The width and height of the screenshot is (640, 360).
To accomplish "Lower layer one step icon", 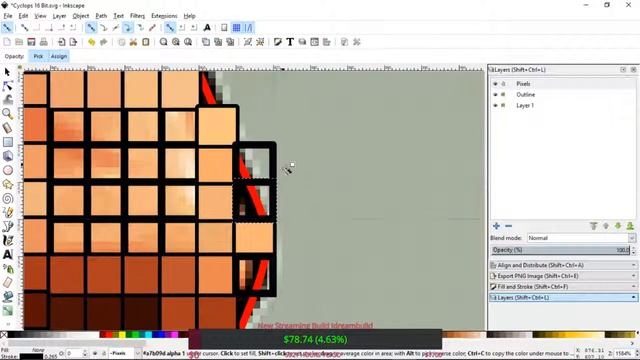I will [618, 226].
